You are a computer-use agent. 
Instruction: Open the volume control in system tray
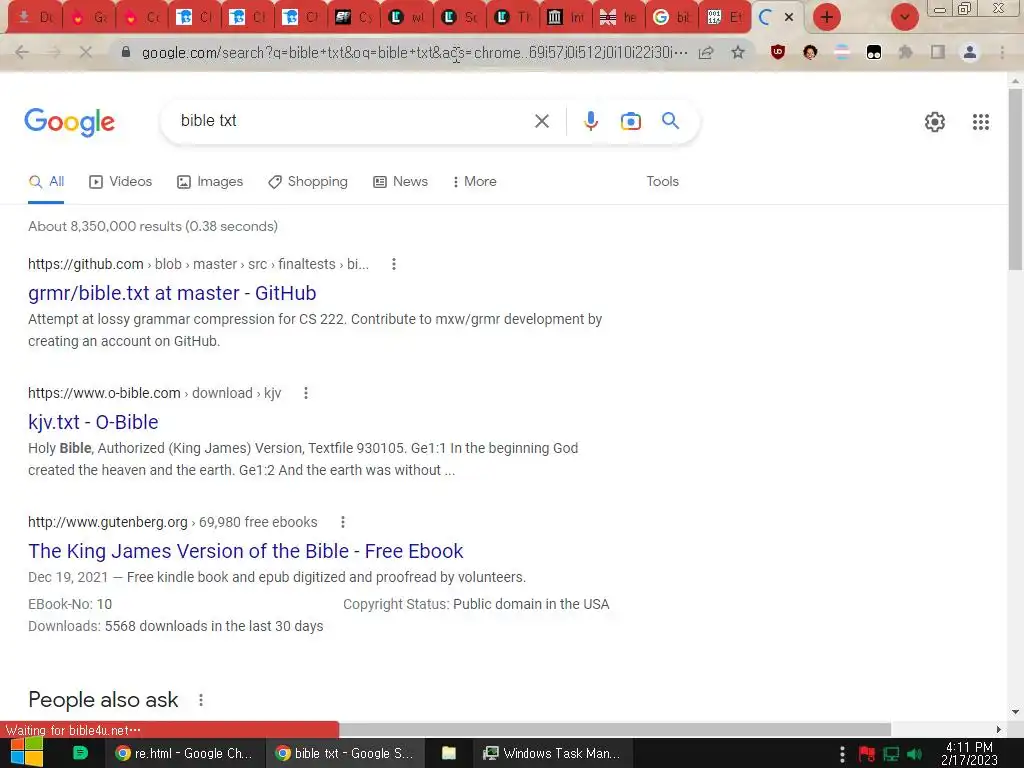click(x=914, y=754)
